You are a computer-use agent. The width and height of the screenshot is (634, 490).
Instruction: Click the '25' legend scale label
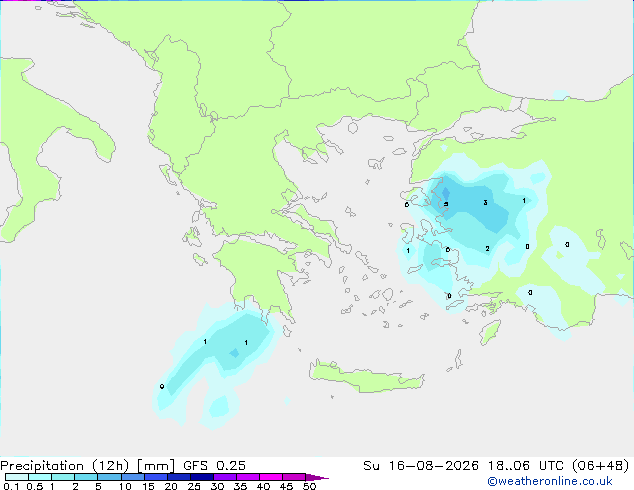point(194,486)
